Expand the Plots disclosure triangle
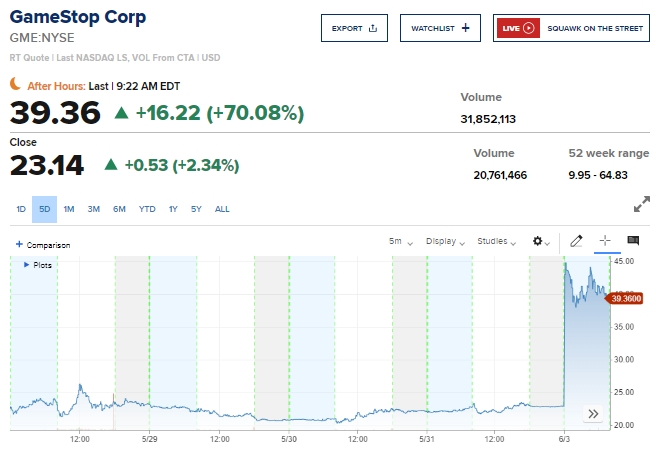656x455 pixels. (x=26, y=265)
